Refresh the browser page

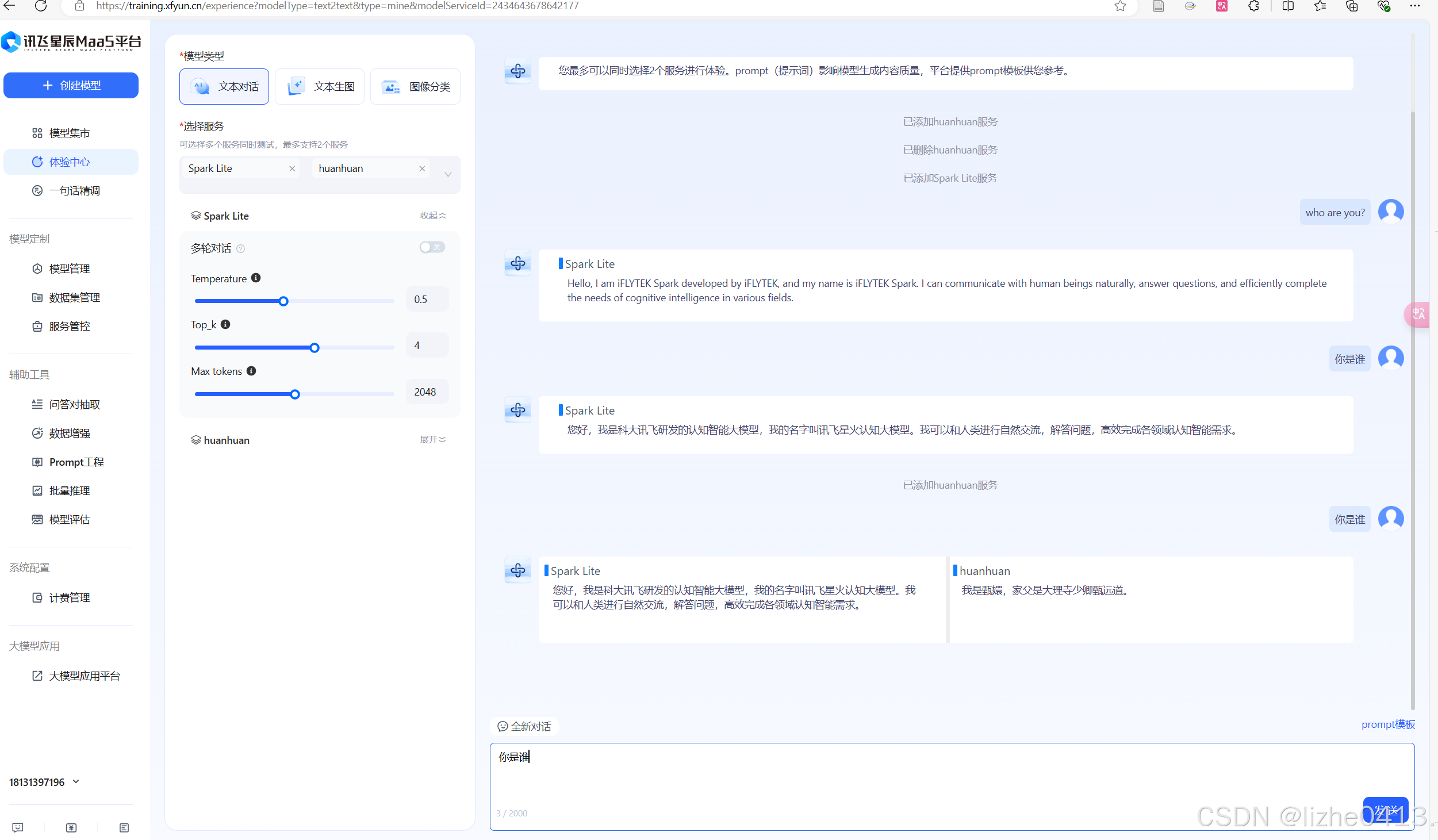pyautogui.click(x=41, y=6)
